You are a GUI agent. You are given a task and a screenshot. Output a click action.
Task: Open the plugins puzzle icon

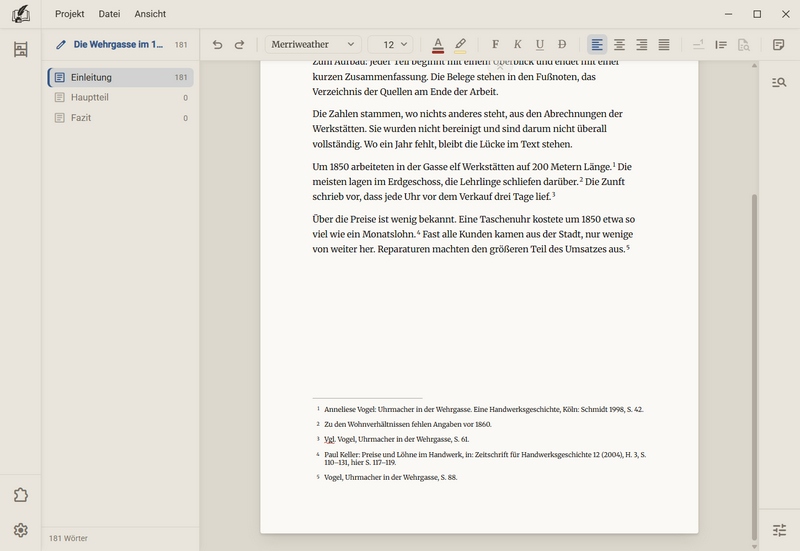(x=20, y=495)
